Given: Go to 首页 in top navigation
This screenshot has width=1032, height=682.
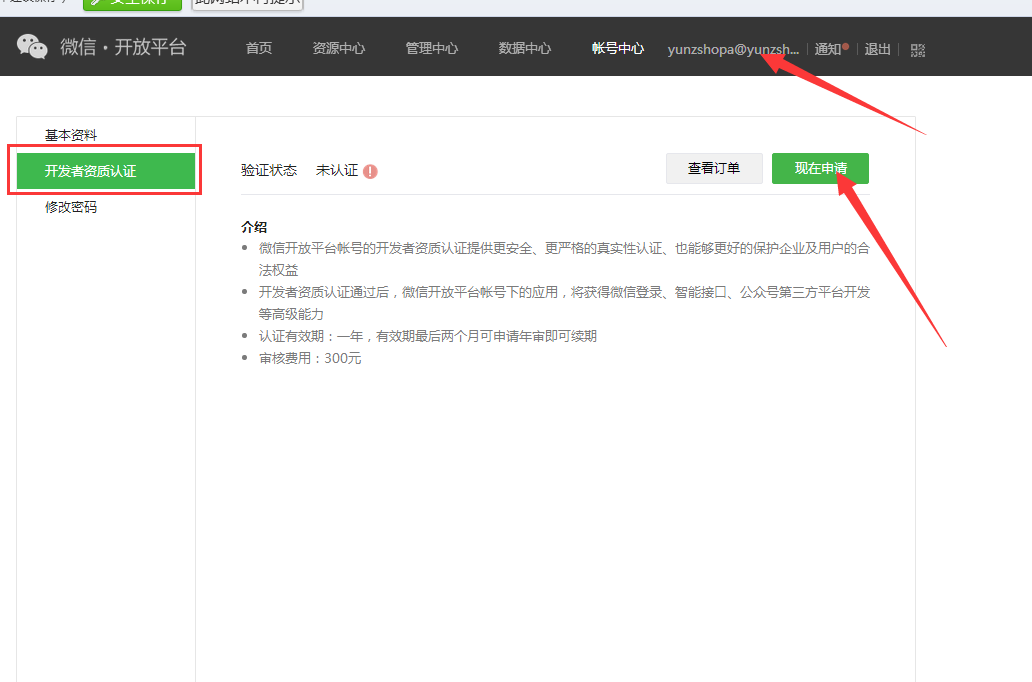Looking at the screenshot, I should pyautogui.click(x=259, y=48).
